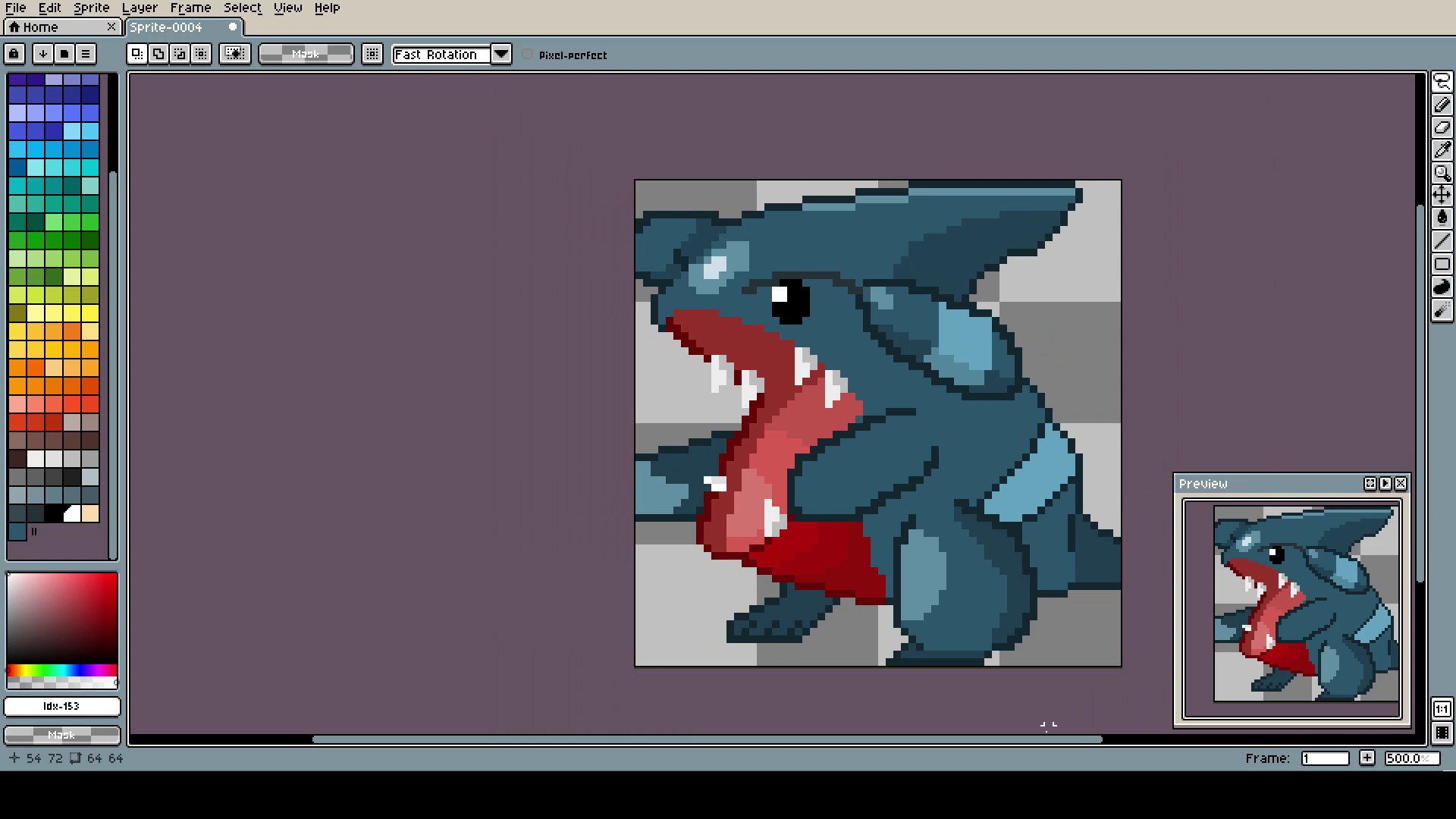Select the black swatch in bottom palette row
Image resolution: width=1456 pixels, height=819 pixels.
click(x=54, y=513)
